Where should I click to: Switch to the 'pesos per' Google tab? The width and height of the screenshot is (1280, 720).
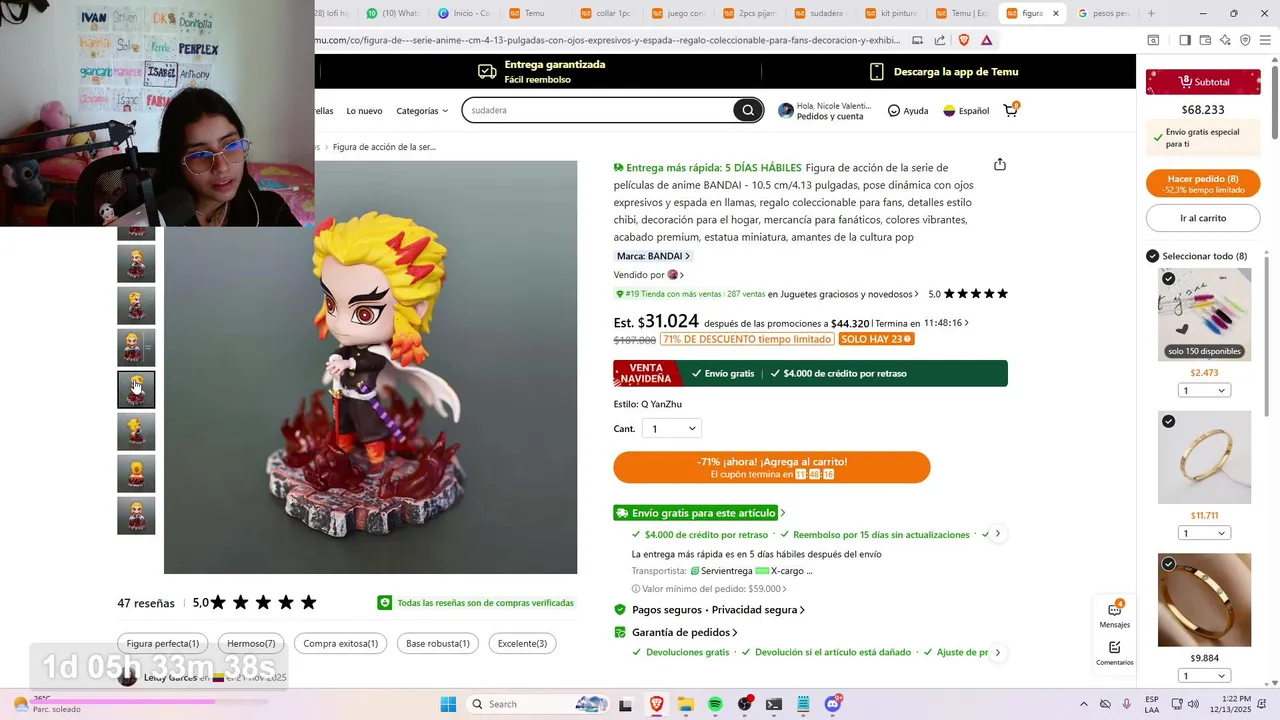pos(1102,13)
